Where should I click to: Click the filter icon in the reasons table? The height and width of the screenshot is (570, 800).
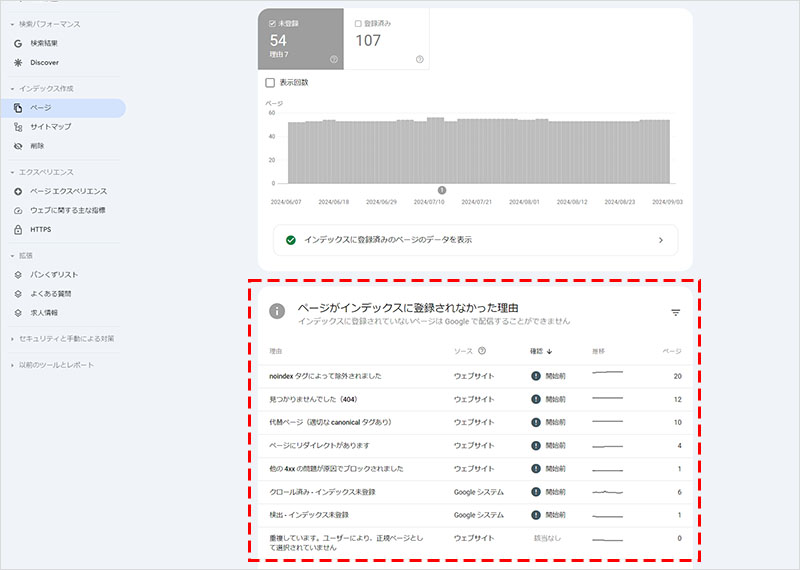pos(675,313)
